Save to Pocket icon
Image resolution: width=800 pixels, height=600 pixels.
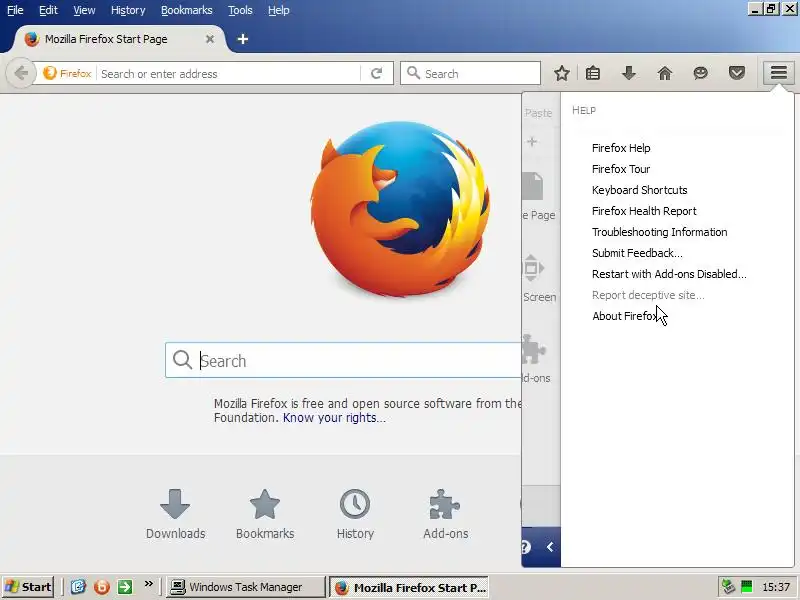736,73
